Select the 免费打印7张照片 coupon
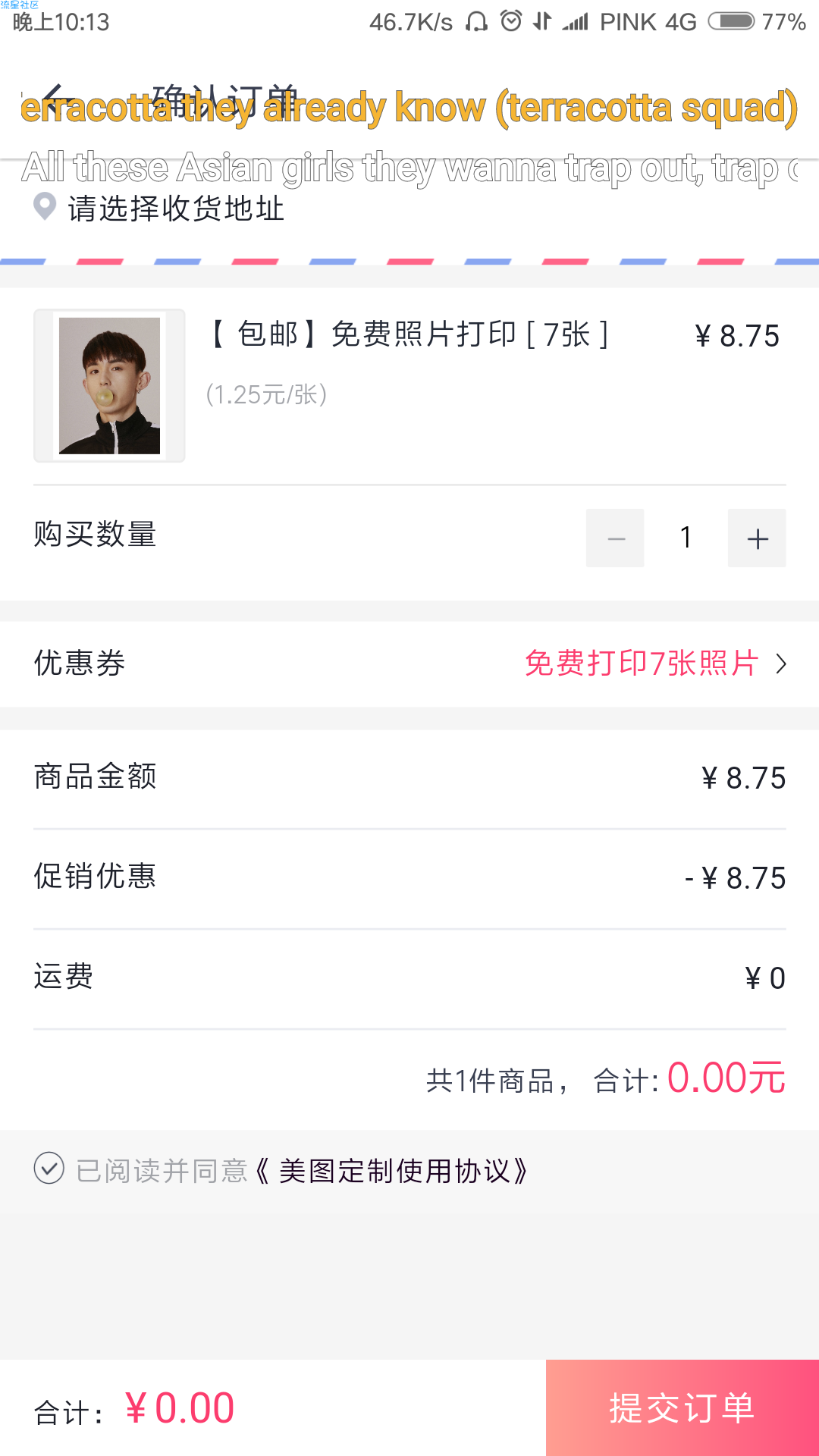 pyautogui.click(x=642, y=664)
